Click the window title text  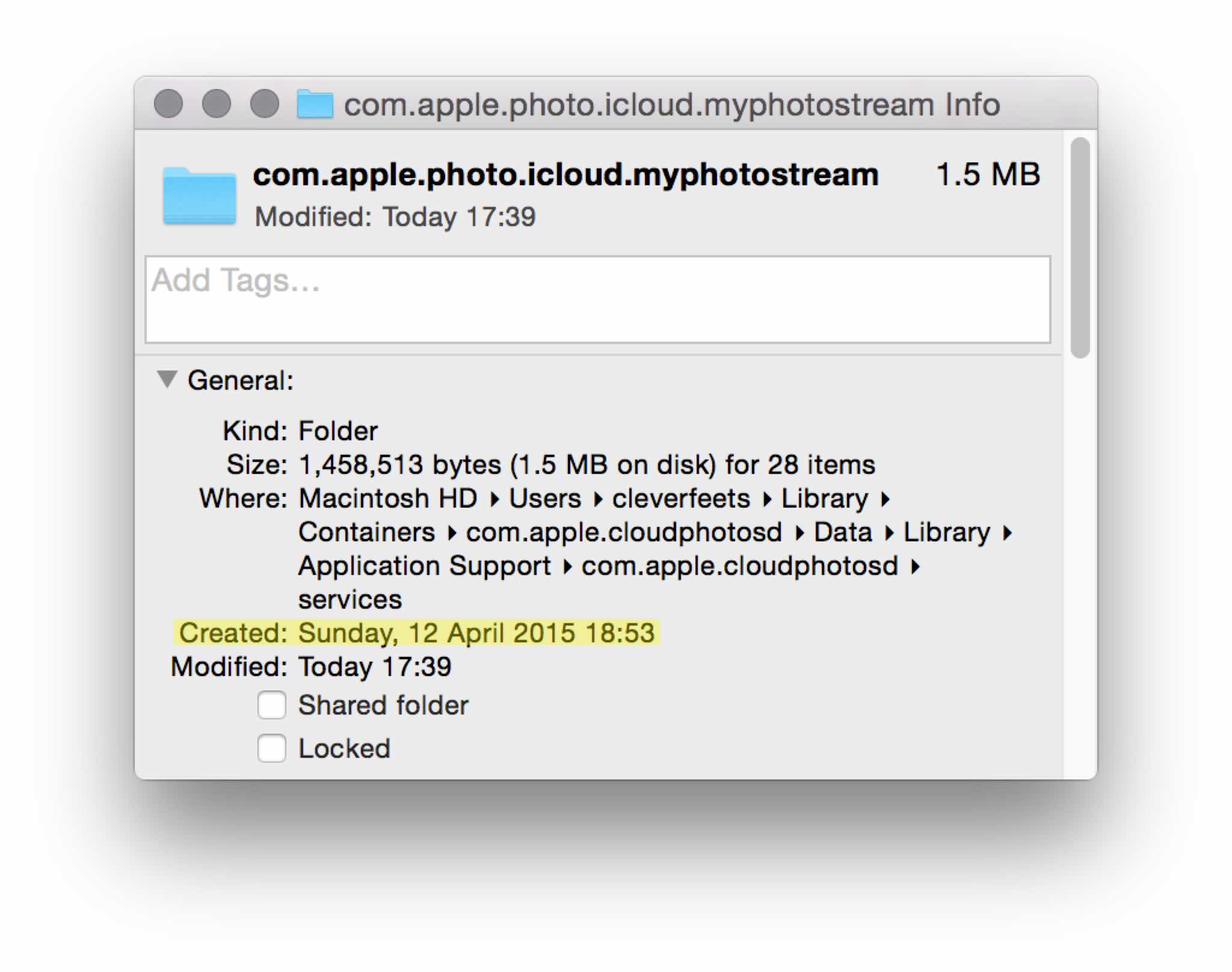coord(671,105)
